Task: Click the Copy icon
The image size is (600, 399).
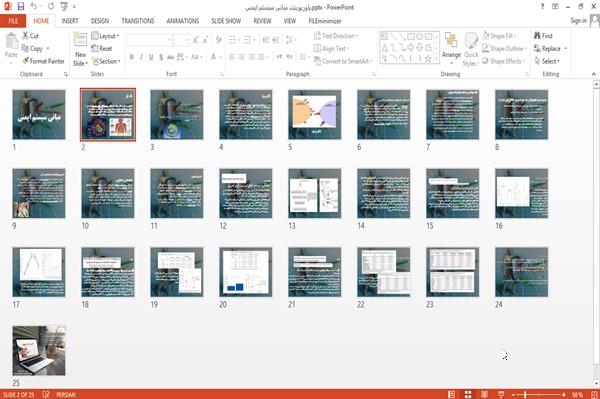Action: coord(25,48)
